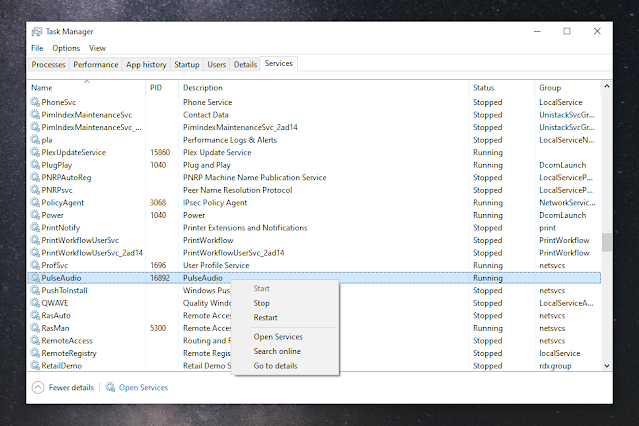Click the ProfSvc service gear icon
Image resolution: width=639 pixels, height=426 pixels.
35,265
